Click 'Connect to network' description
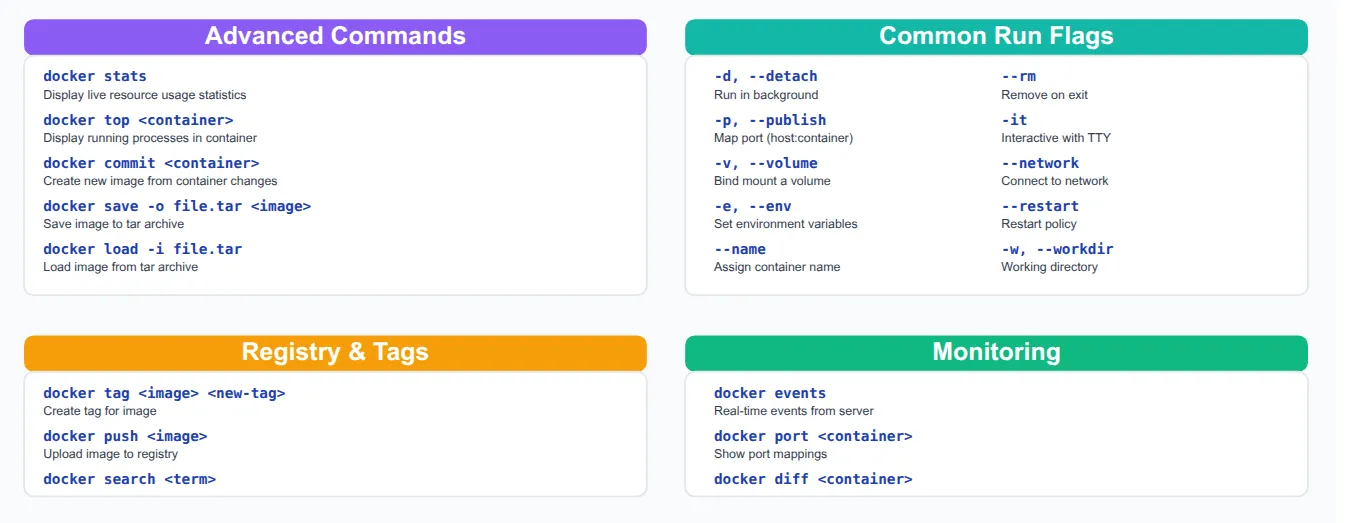 [1054, 181]
